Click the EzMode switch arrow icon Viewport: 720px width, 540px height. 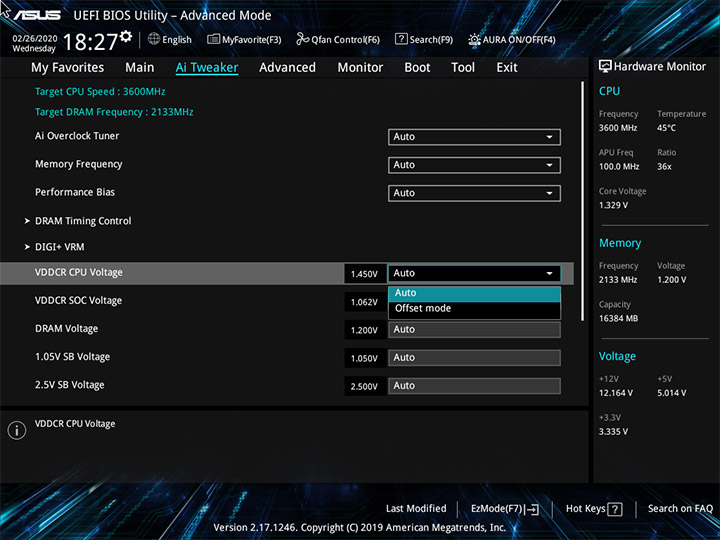pos(532,509)
